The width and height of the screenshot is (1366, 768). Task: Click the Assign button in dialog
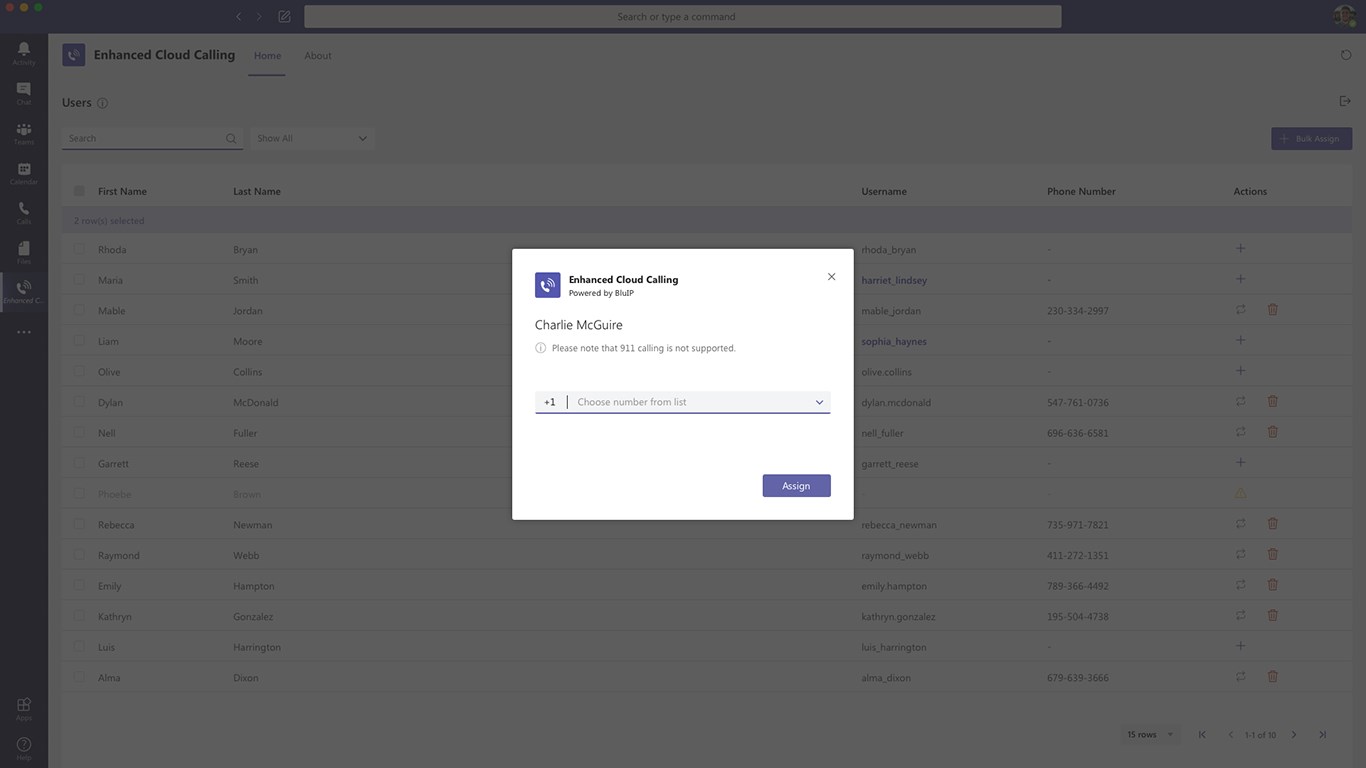tap(796, 486)
